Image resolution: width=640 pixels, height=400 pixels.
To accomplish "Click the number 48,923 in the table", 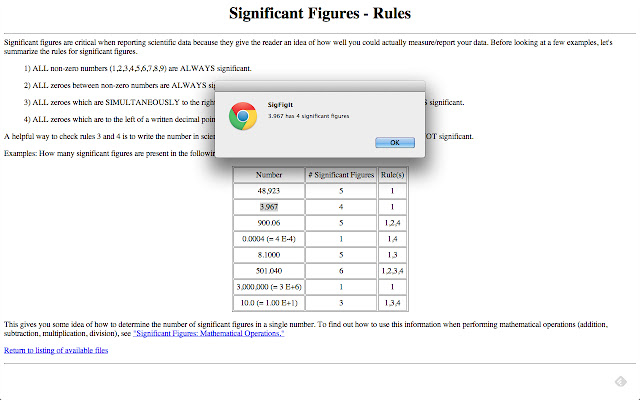I will click(x=269, y=191).
